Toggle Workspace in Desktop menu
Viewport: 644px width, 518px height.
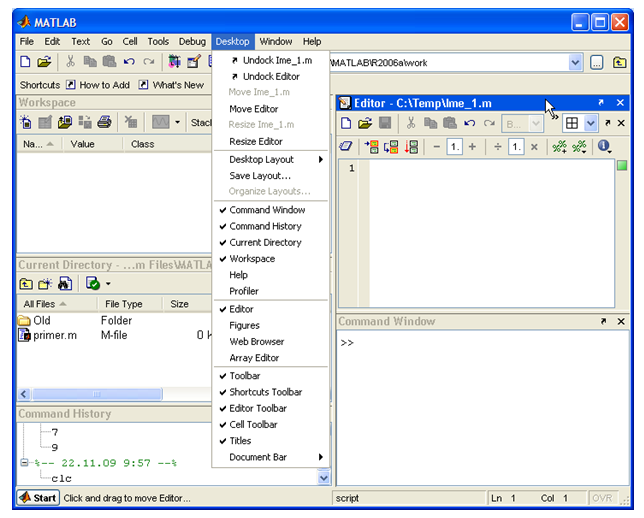[270, 259]
